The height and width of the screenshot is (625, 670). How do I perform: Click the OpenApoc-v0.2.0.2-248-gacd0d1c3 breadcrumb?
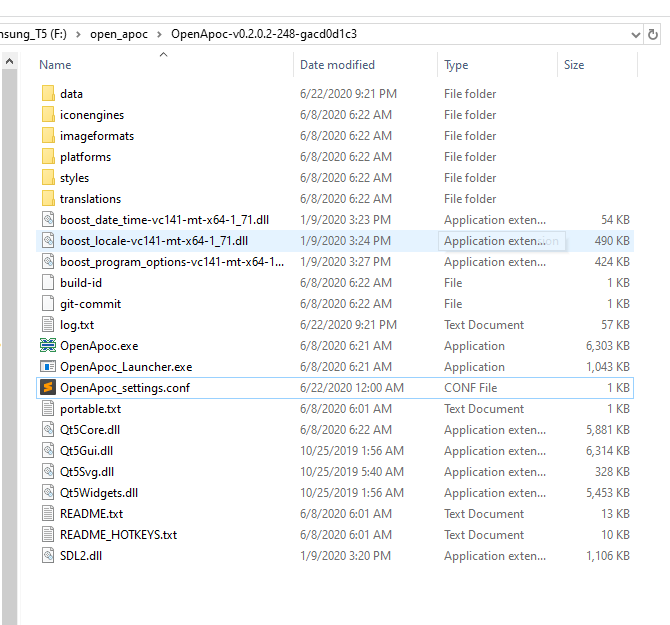264,34
